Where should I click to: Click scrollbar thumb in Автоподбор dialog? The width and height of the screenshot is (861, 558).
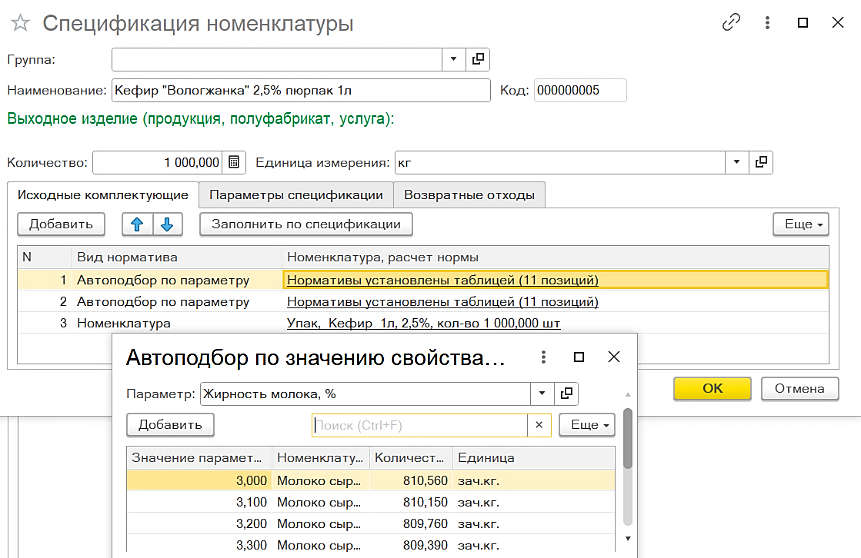pos(628,438)
